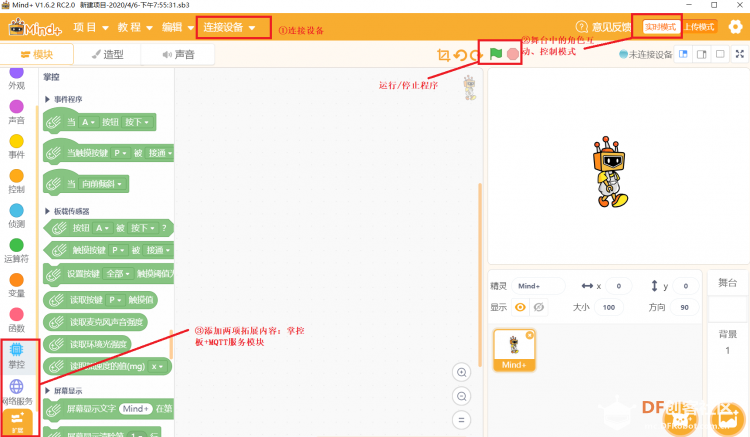Hide the sprite with crossed-eye icon
This screenshot has height=437, width=750.
(x=539, y=307)
